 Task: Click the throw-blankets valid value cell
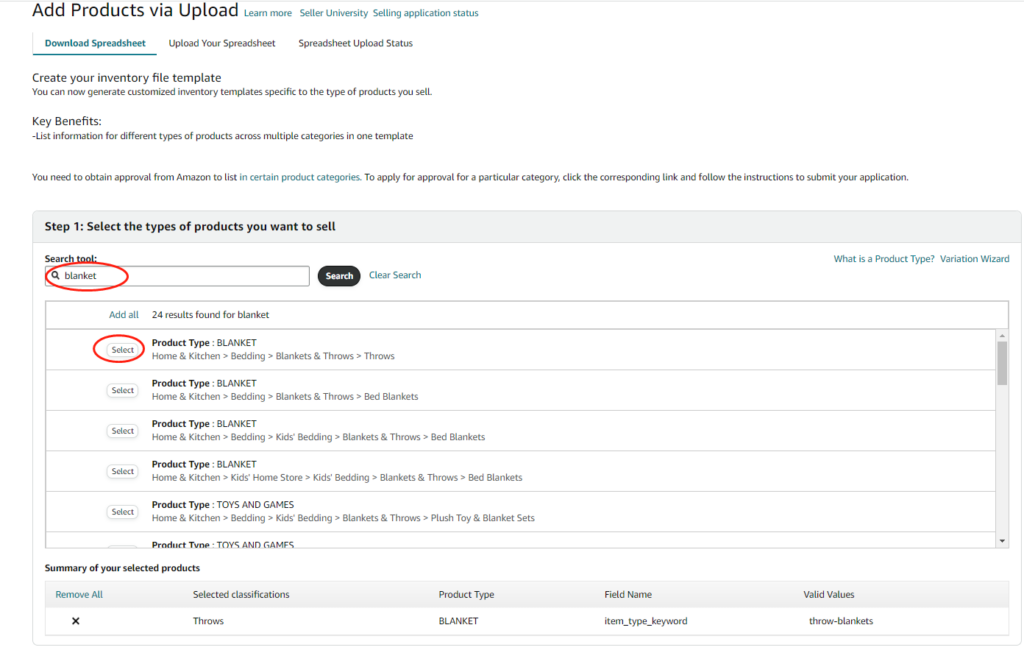point(841,621)
